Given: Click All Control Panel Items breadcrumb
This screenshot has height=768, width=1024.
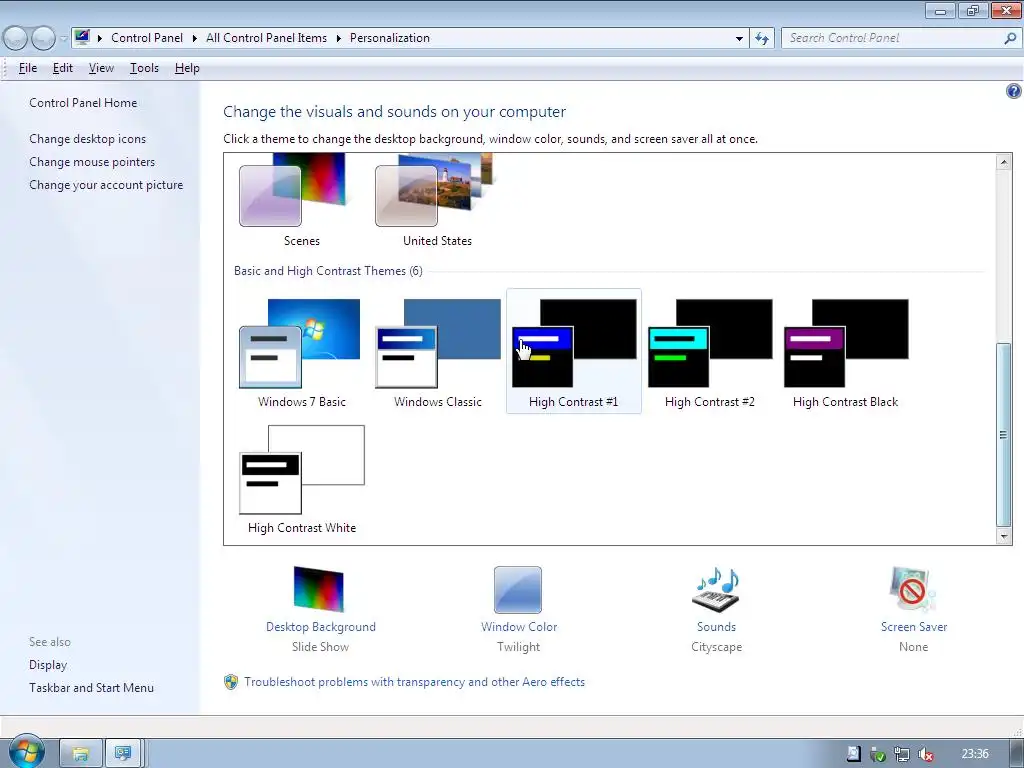Looking at the screenshot, I should pos(266,38).
